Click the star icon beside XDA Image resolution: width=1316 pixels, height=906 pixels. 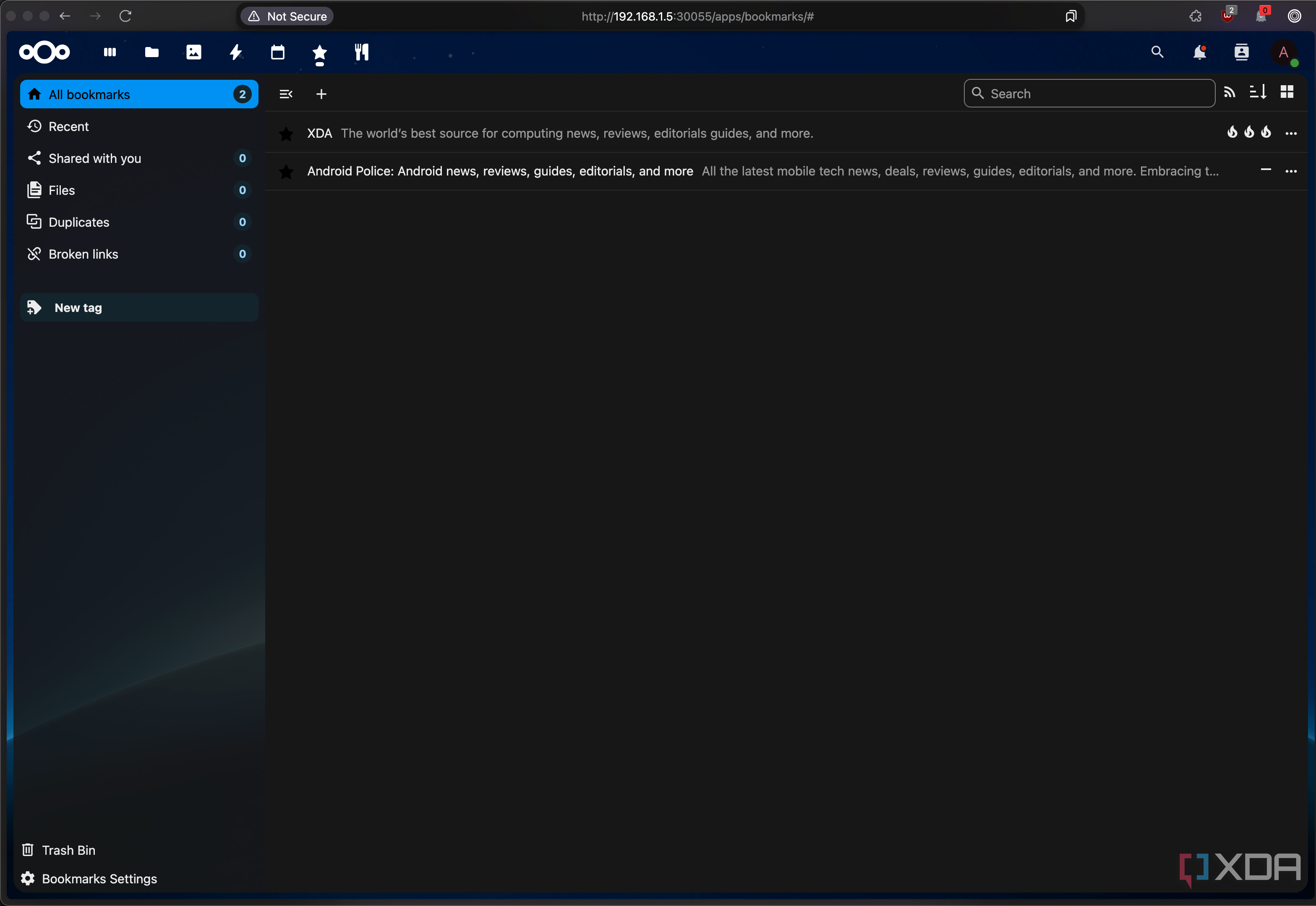[286, 134]
